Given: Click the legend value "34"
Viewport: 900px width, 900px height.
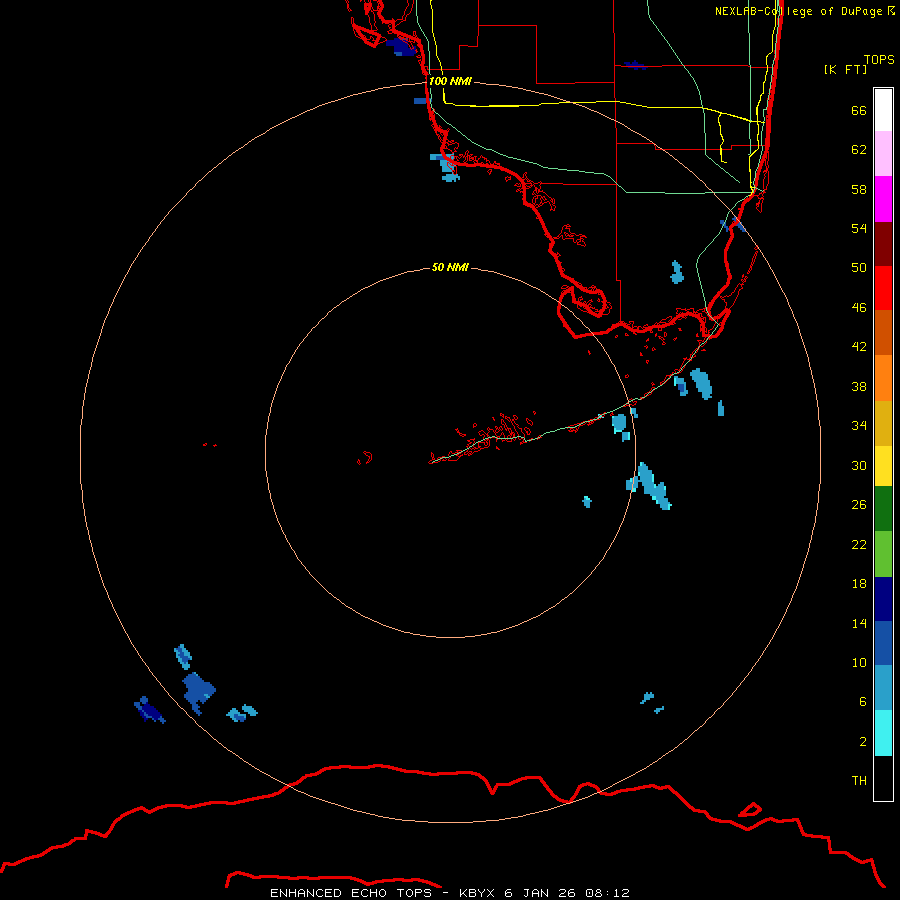Looking at the screenshot, I should [859, 426].
